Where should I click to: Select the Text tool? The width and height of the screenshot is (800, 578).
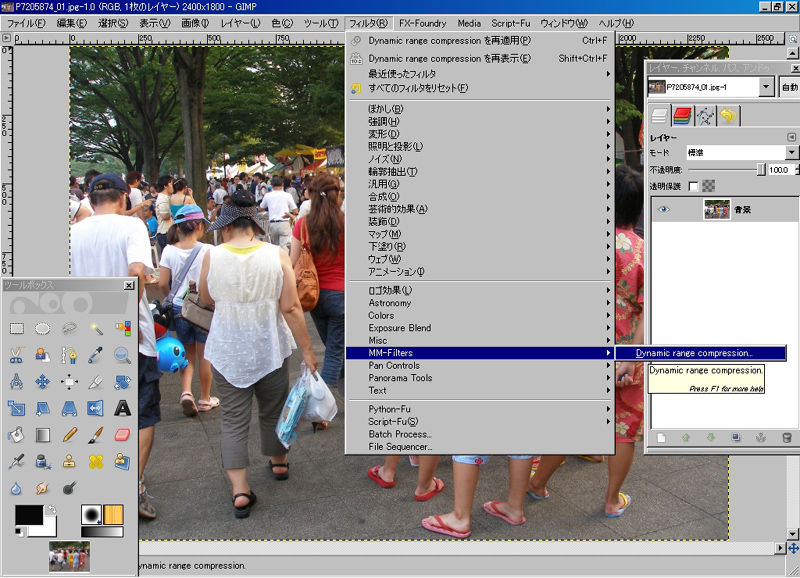click(122, 408)
